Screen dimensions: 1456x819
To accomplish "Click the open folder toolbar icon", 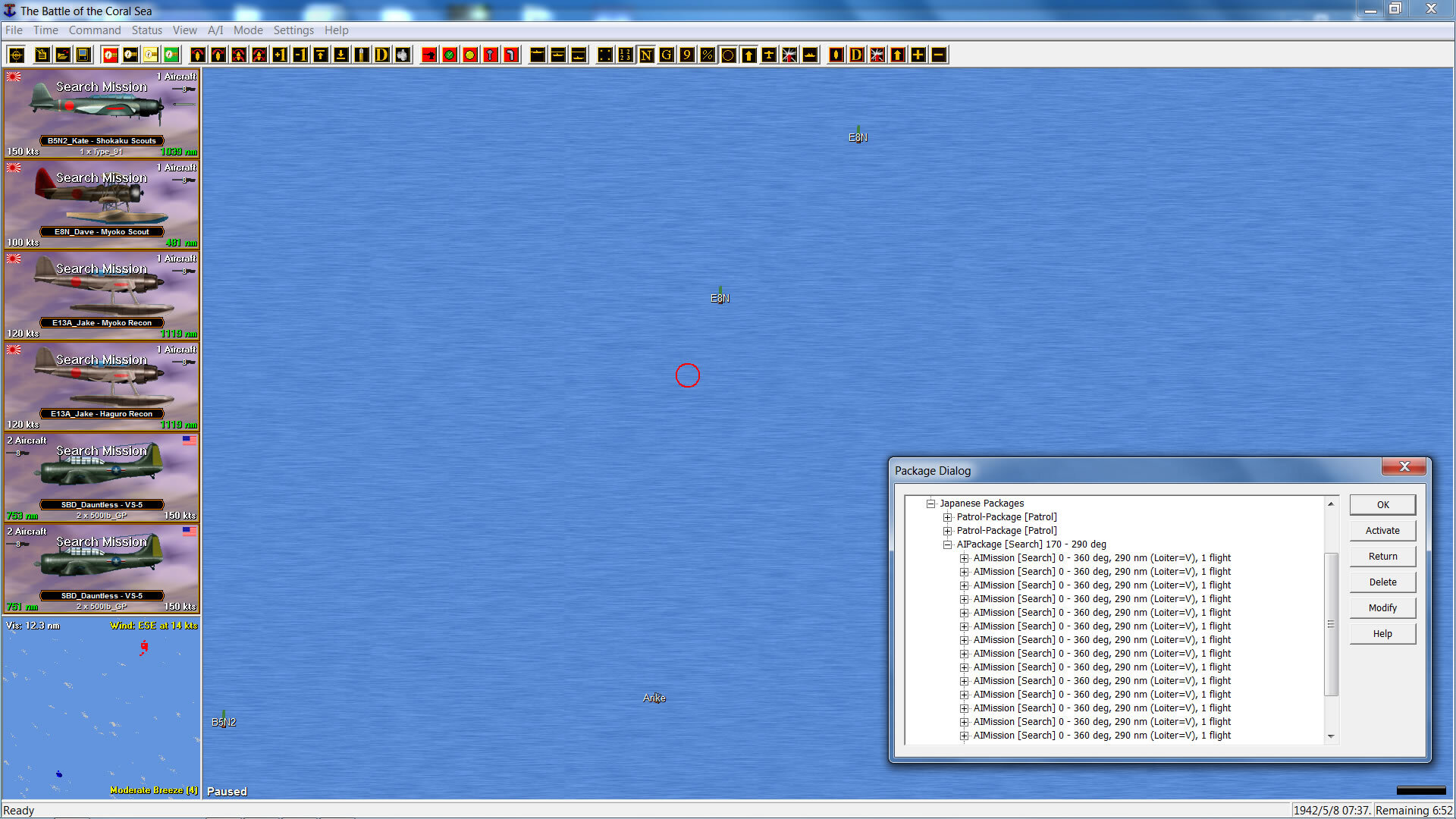I will (63, 55).
